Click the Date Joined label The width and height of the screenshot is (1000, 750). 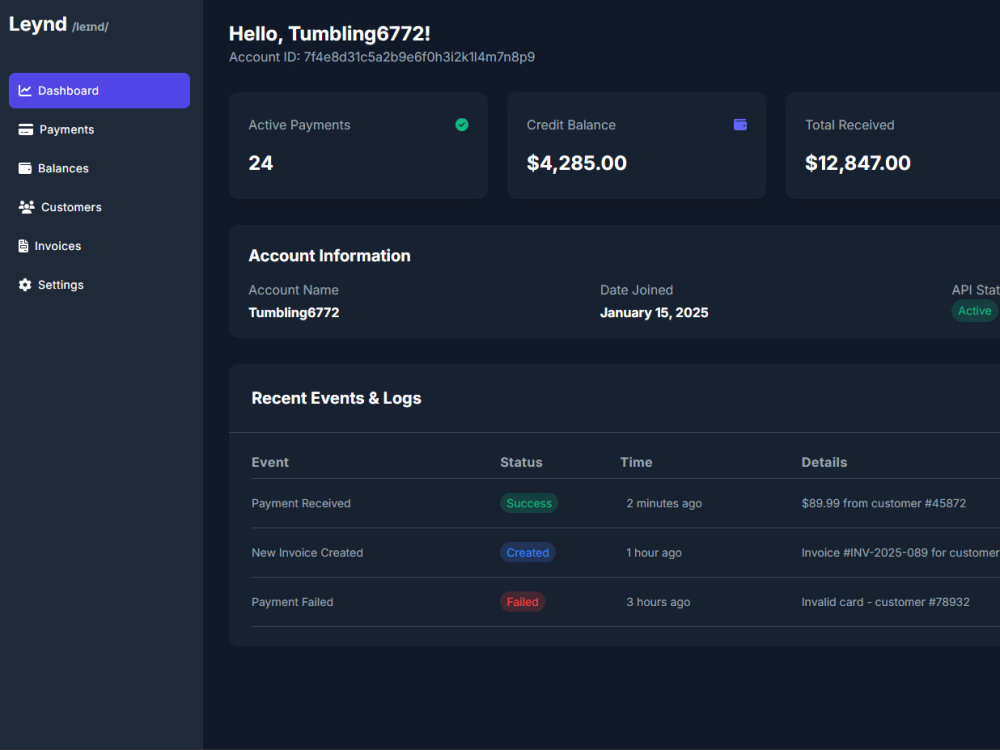(x=636, y=290)
